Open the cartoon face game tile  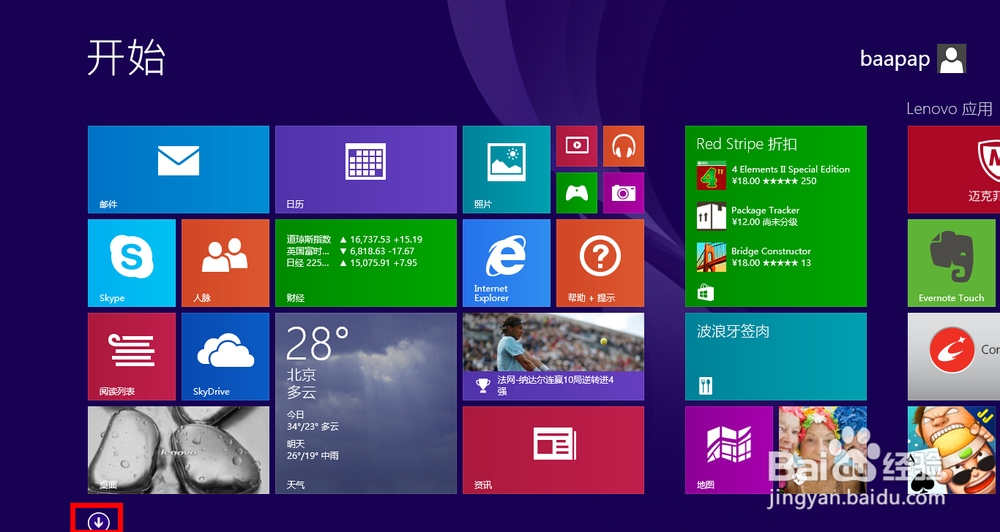952,450
